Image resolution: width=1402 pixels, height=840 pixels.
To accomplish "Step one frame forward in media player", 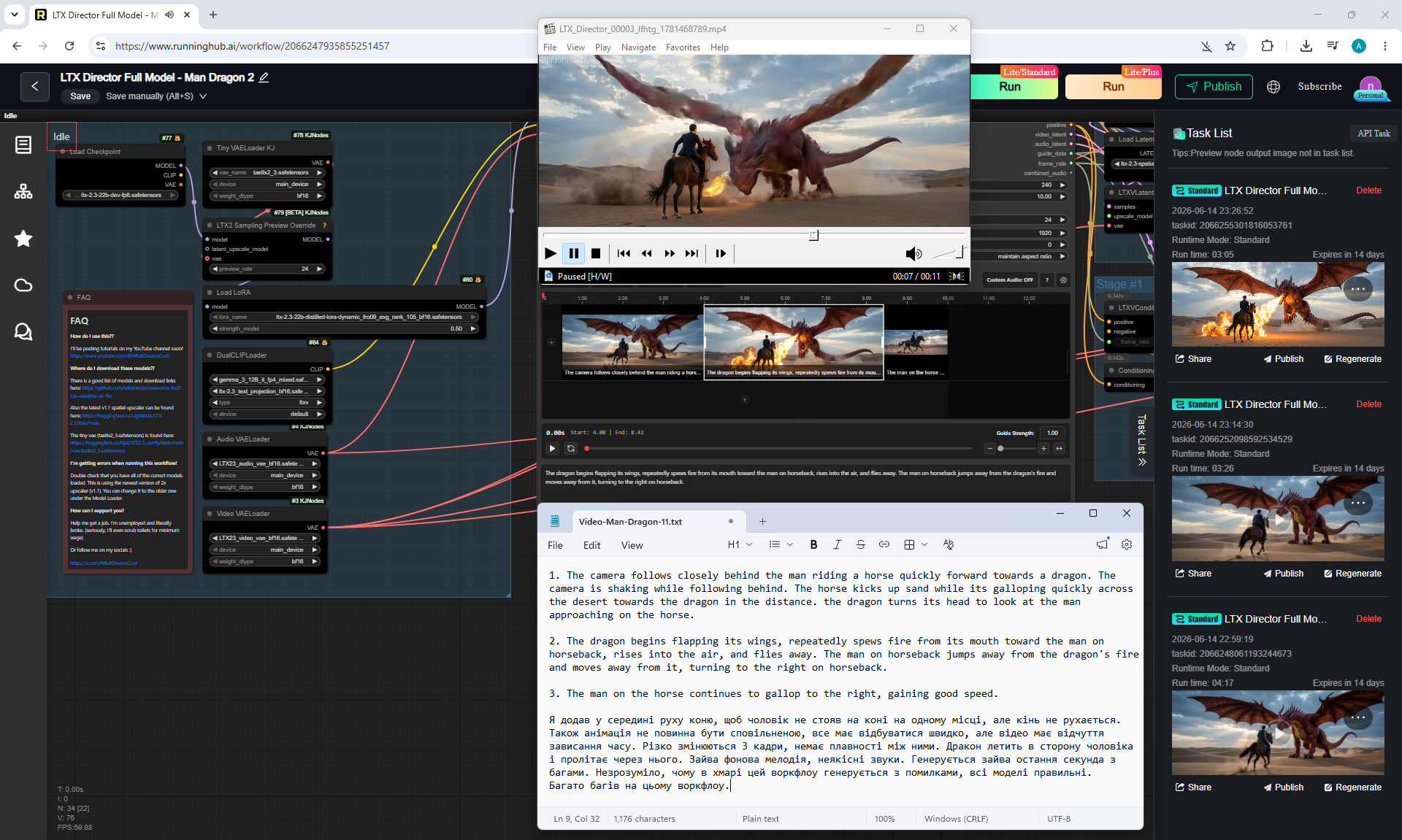I will [x=721, y=253].
